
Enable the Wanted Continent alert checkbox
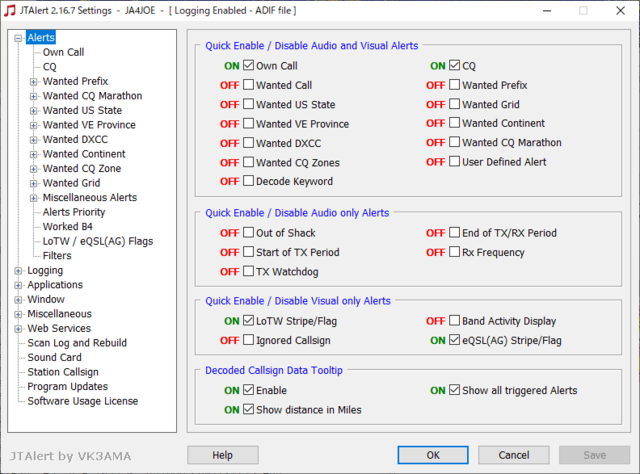pyautogui.click(x=454, y=123)
